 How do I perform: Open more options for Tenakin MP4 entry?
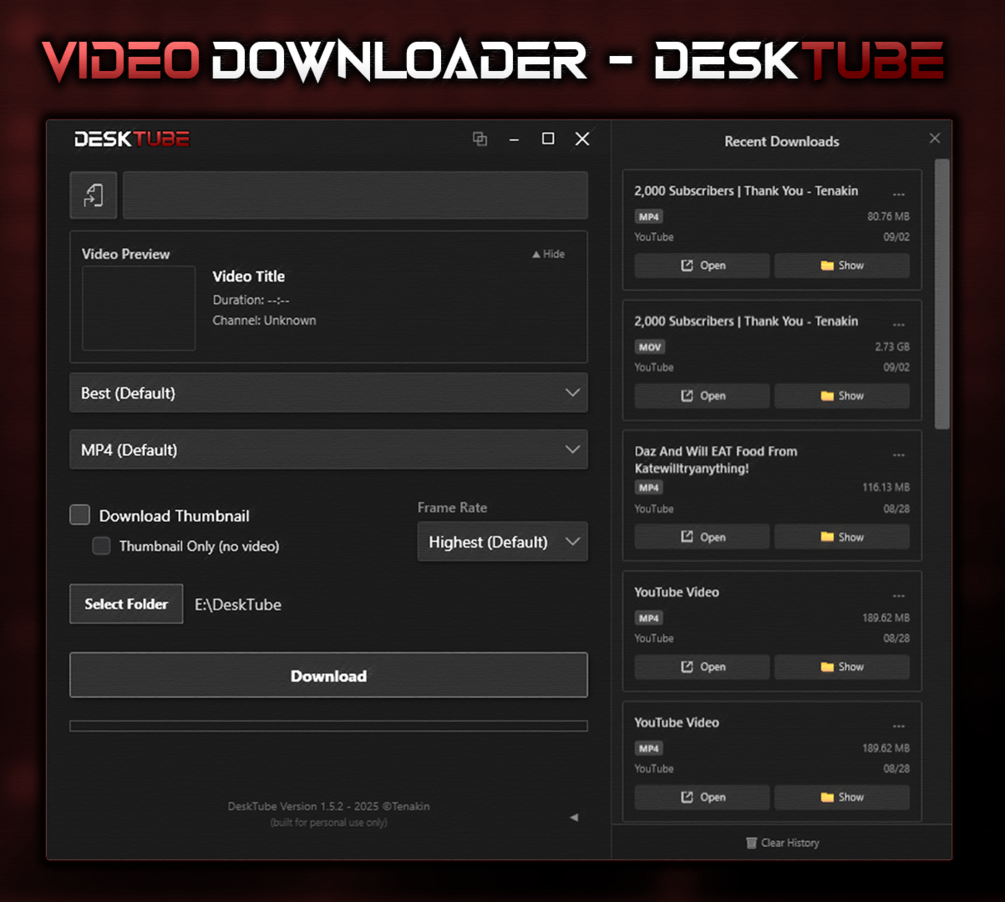pos(899,194)
